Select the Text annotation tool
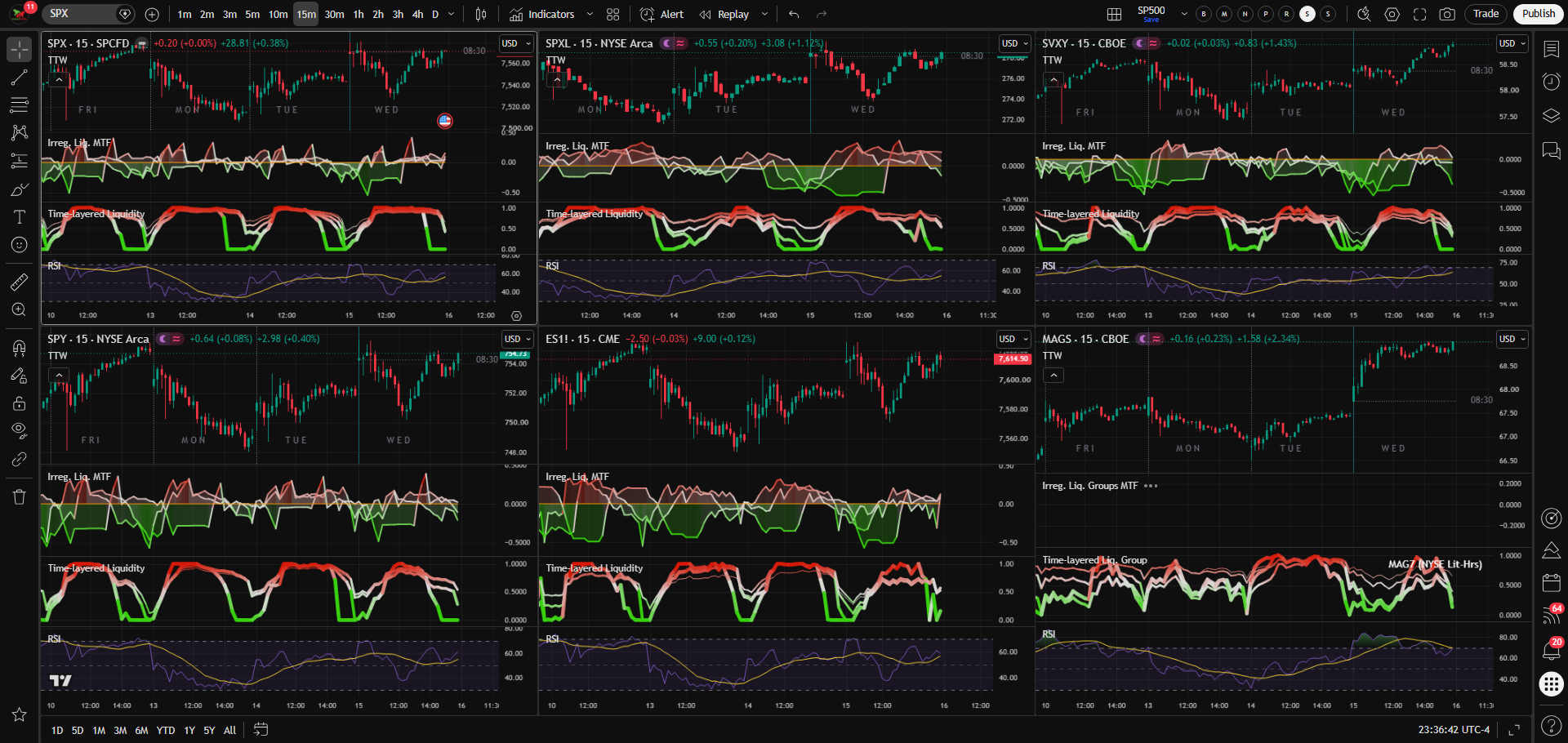Screen dimensions: 1568x743 (x=20, y=217)
